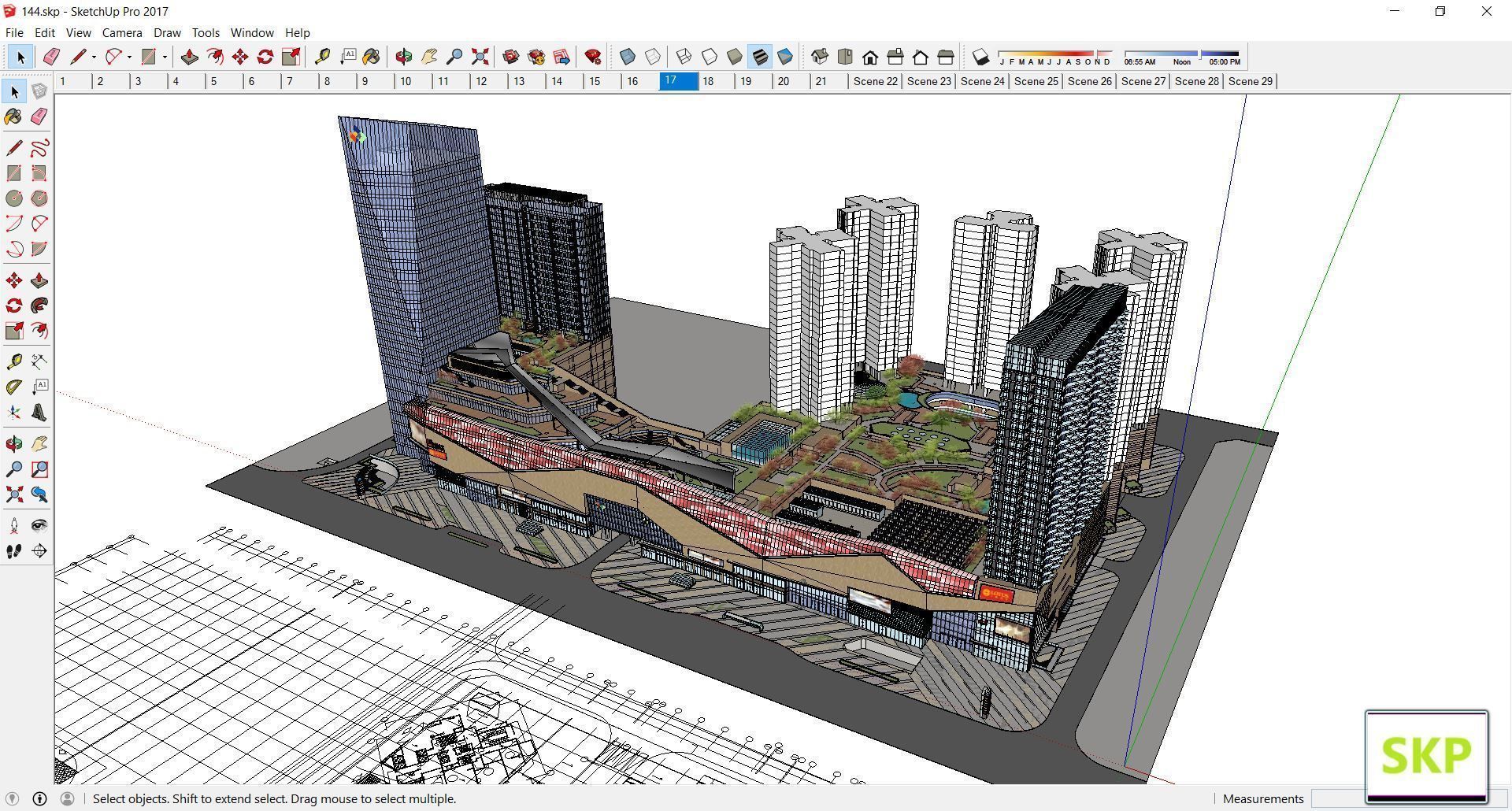Select the Circle tool in left panel
The image size is (1512, 811).
click(x=14, y=198)
